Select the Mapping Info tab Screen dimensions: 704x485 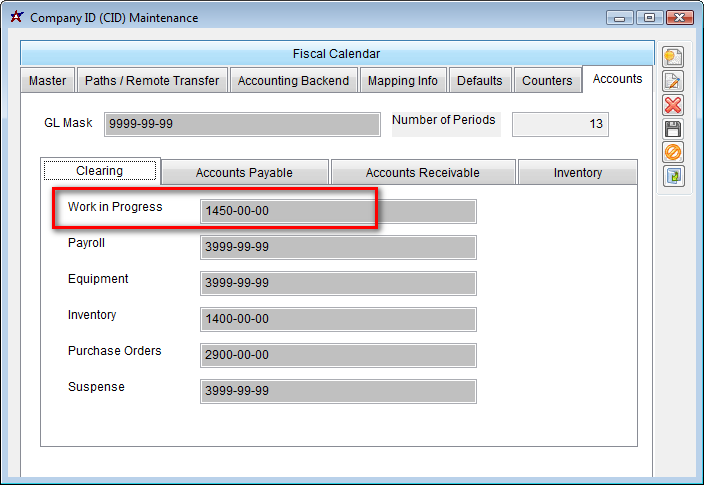402,81
